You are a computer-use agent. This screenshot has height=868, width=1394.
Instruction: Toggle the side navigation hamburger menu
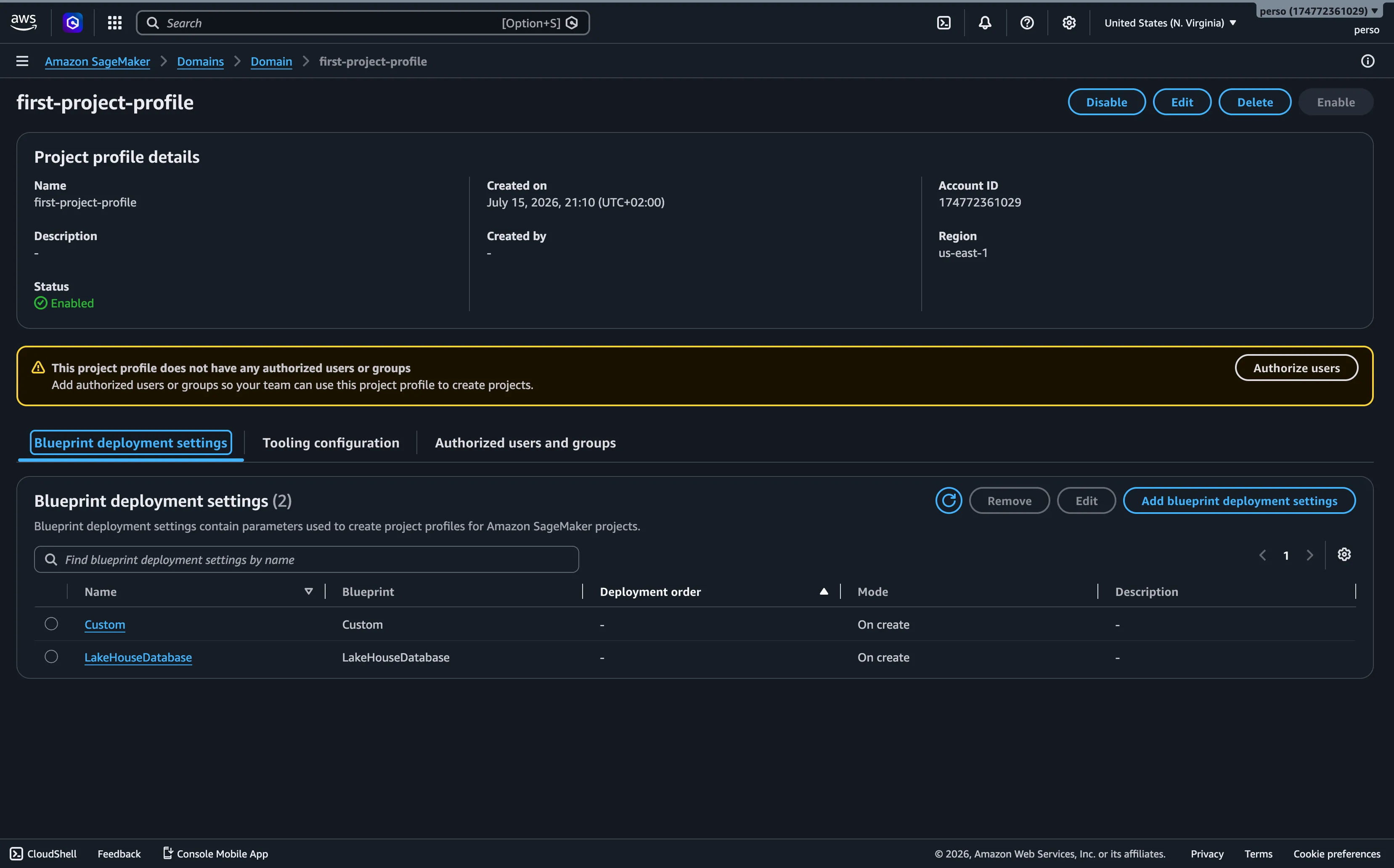(22, 61)
